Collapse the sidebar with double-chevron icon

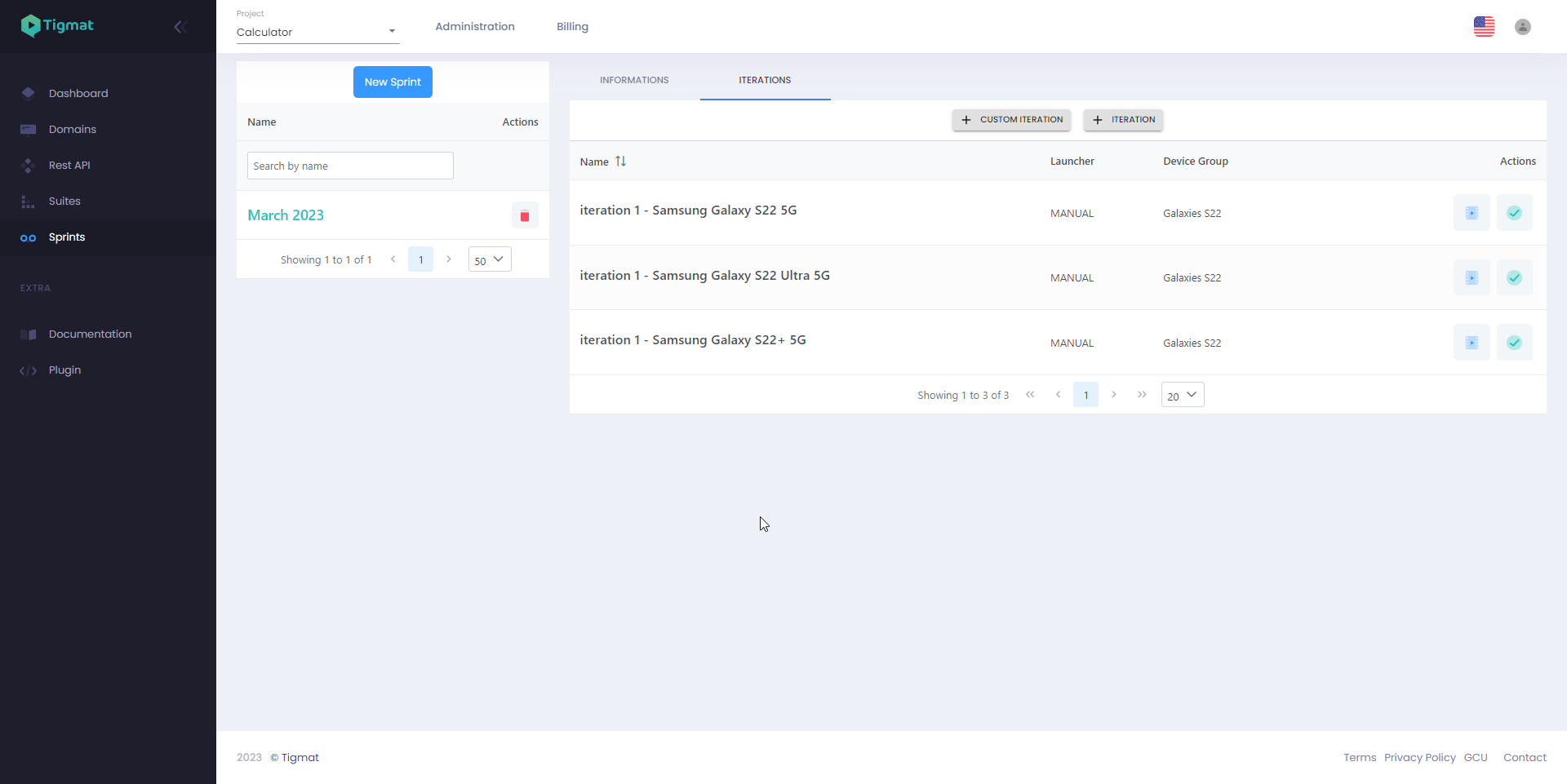click(x=180, y=27)
